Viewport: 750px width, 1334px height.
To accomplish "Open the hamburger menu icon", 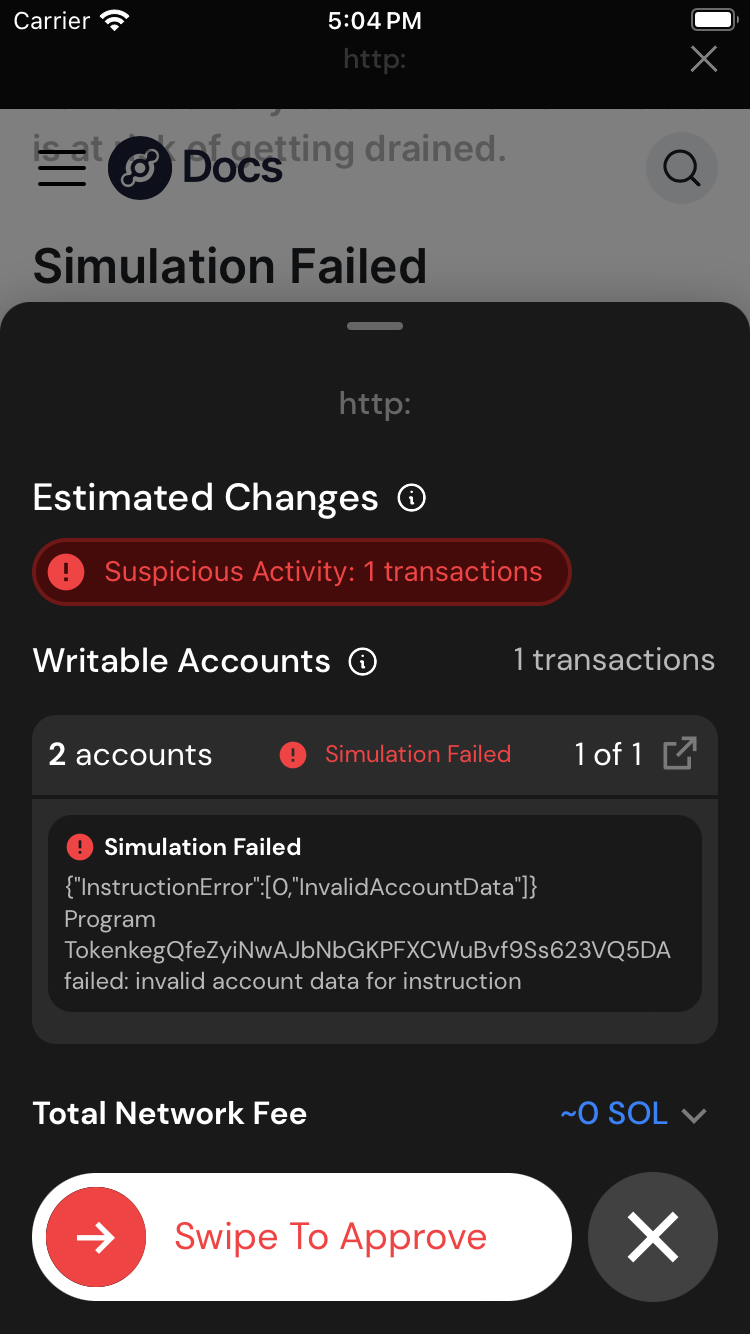I will tap(62, 168).
